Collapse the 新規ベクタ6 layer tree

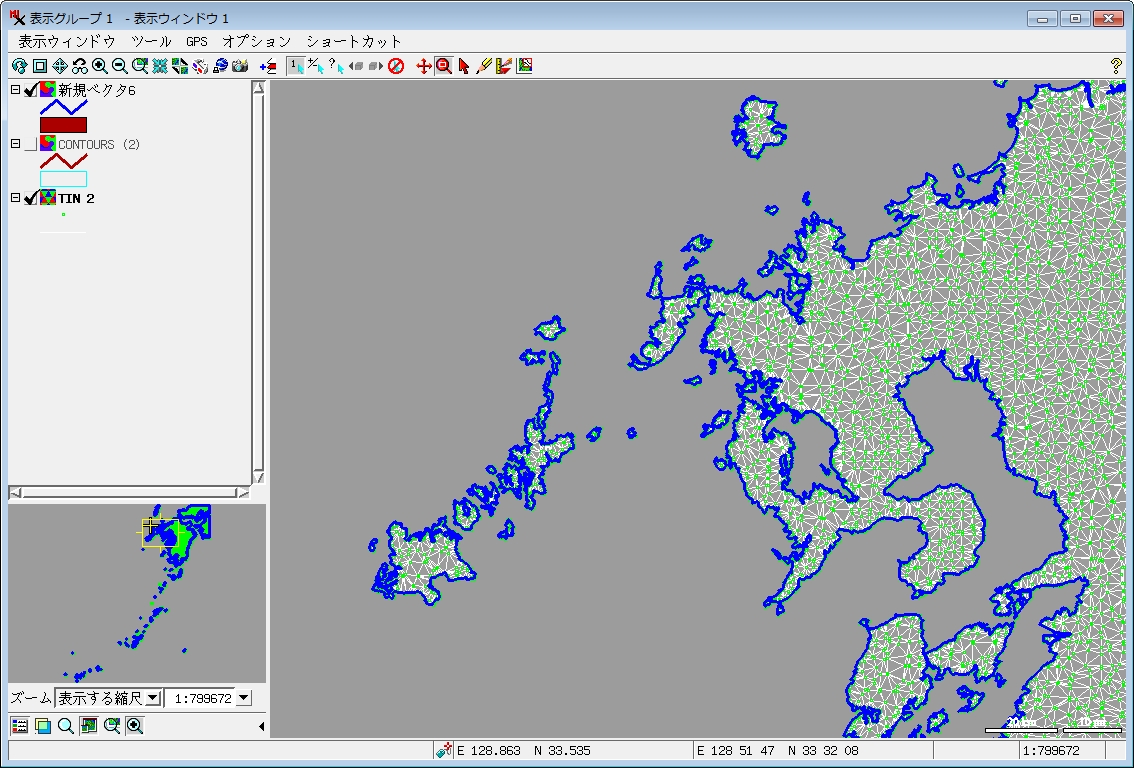click(15, 90)
